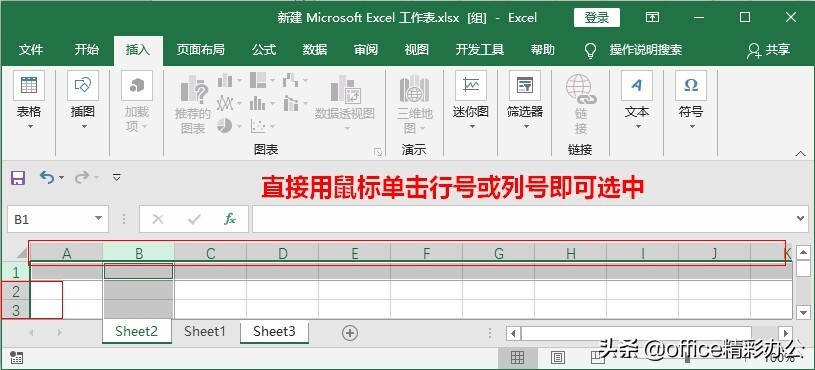Open the 迷你图 (Sparklines) group
The height and width of the screenshot is (370, 815).
pos(471,101)
